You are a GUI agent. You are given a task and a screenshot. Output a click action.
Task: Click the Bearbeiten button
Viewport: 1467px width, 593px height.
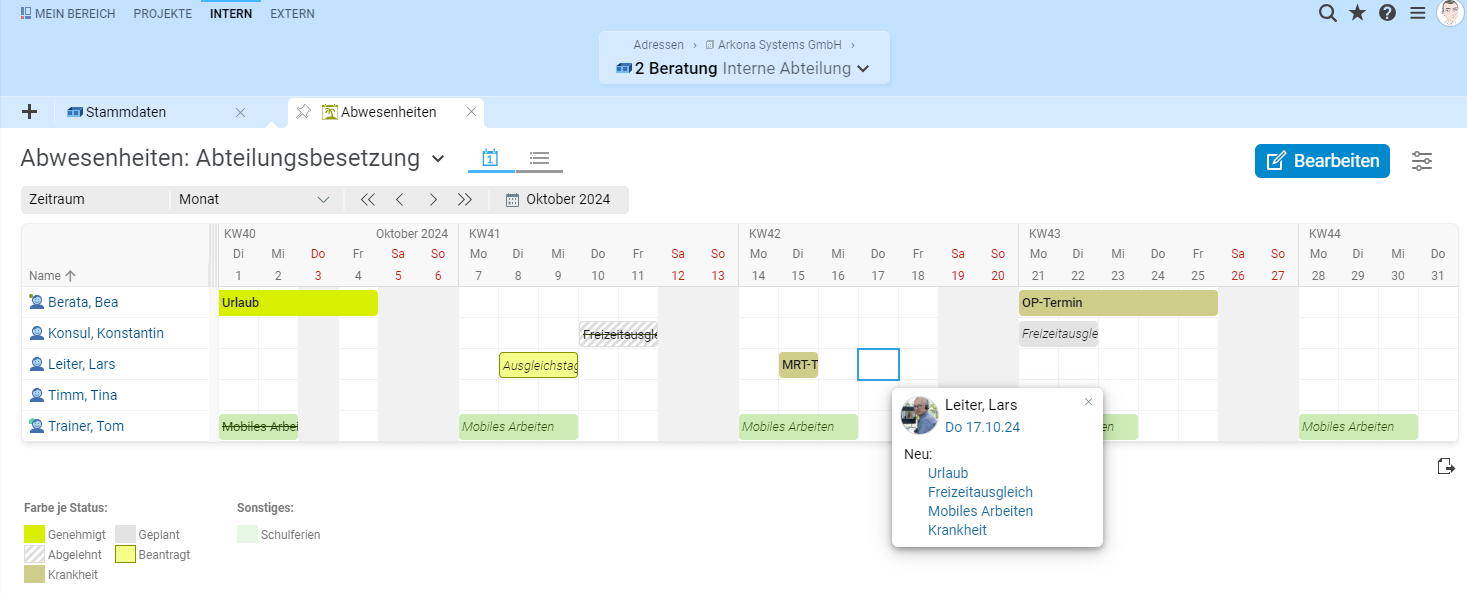(1322, 161)
